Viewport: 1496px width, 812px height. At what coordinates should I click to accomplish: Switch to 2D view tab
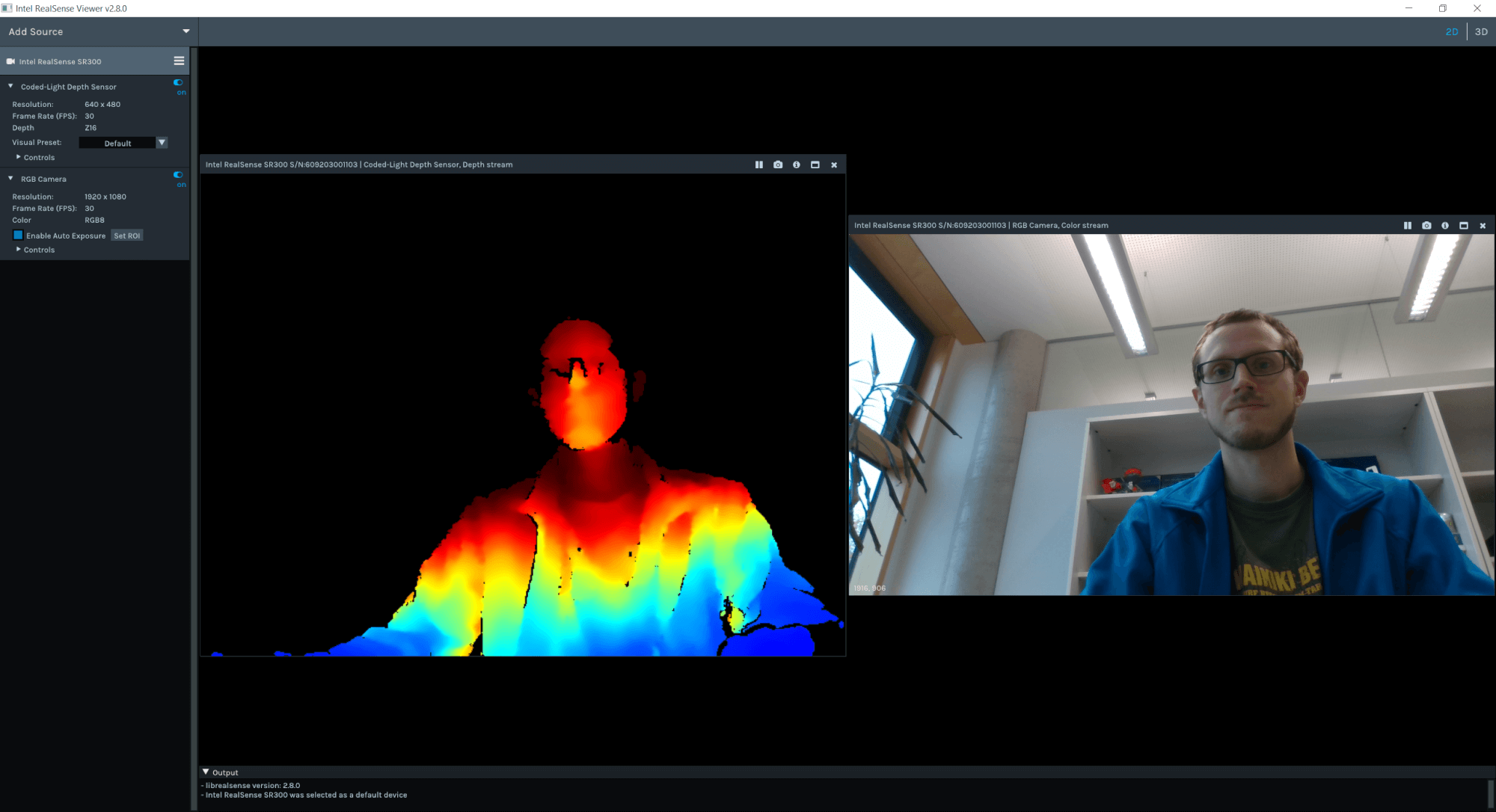[1451, 31]
